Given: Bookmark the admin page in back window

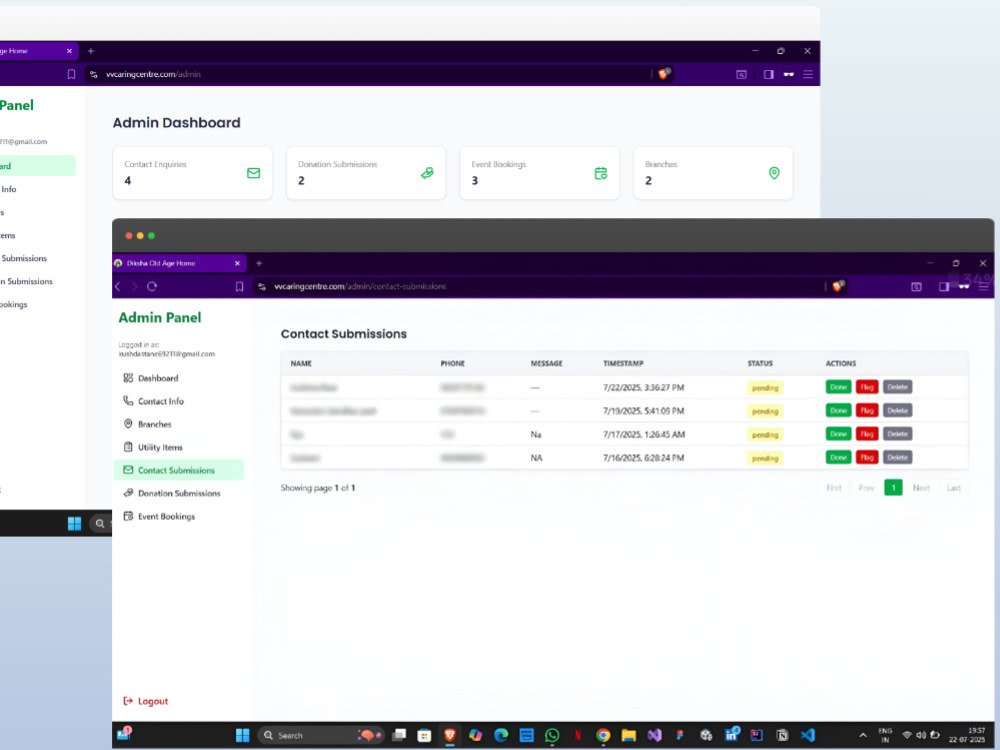Looking at the screenshot, I should pyautogui.click(x=71, y=75).
